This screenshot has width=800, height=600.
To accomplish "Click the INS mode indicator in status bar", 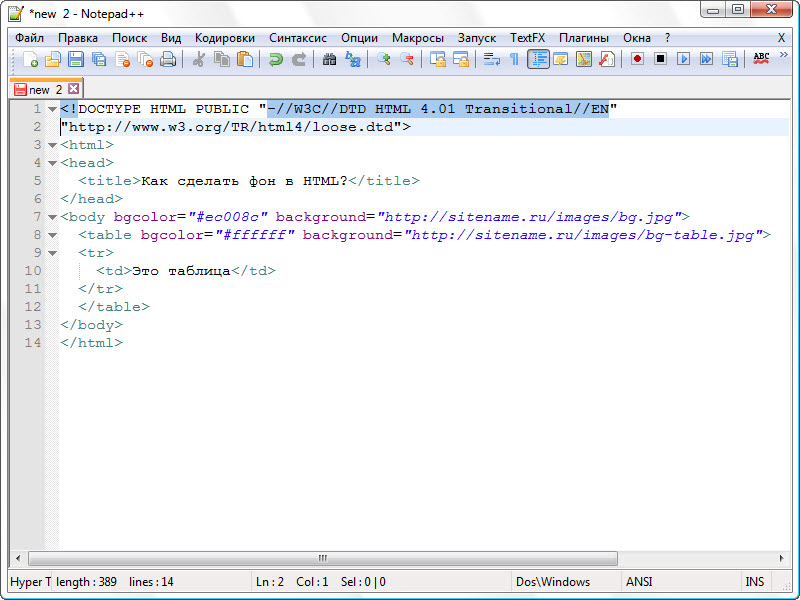I will point(754,582).
